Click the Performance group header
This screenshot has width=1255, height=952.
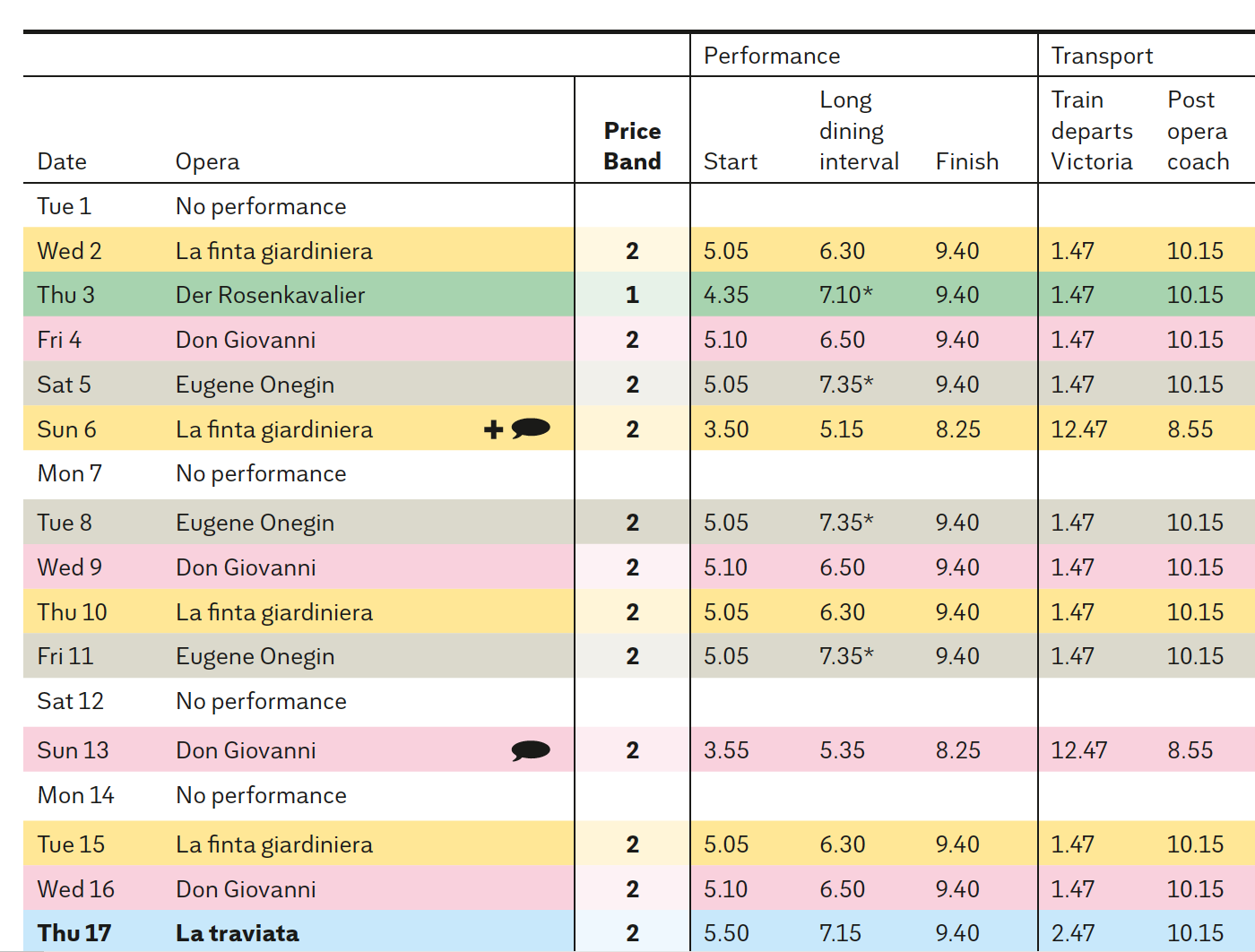[772, 56]
